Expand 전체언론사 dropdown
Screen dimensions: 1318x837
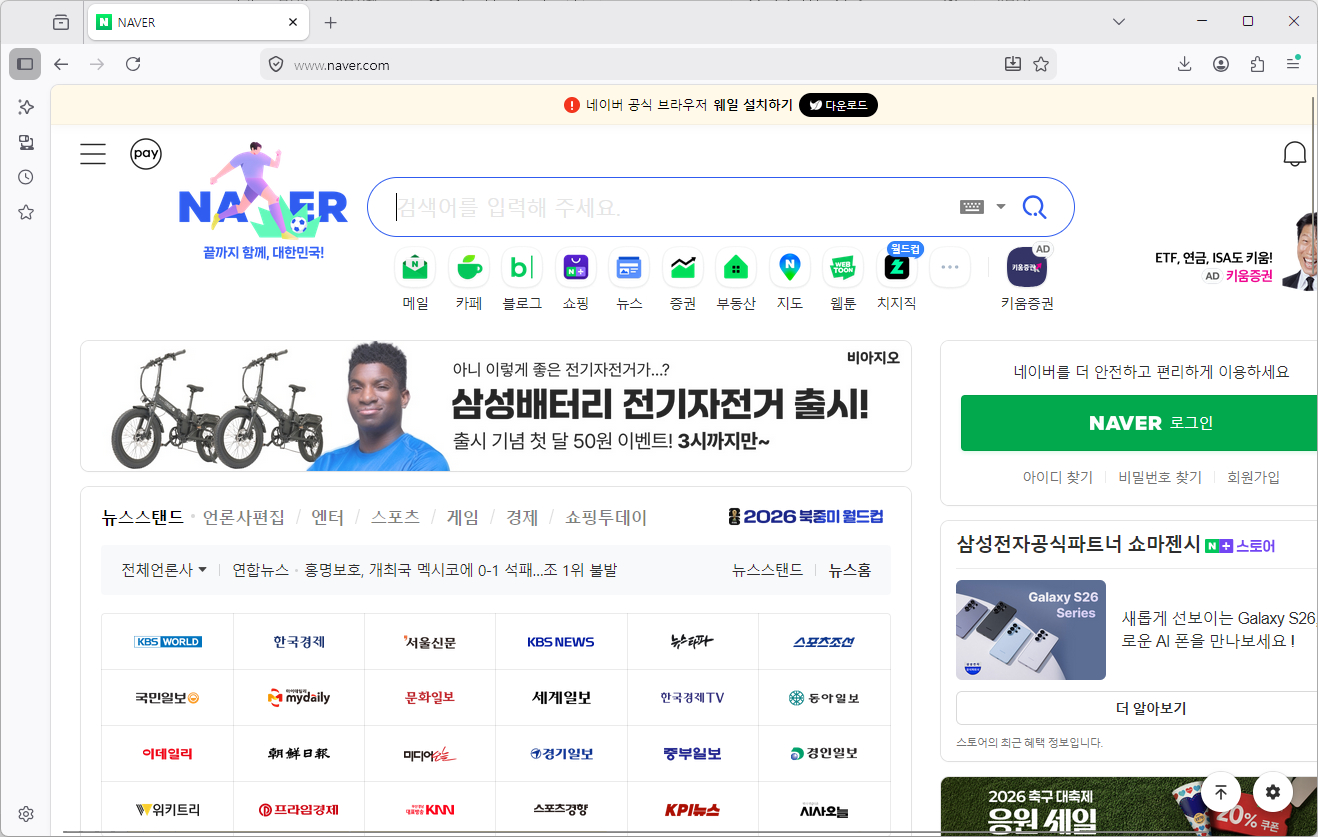pos(164,570)
